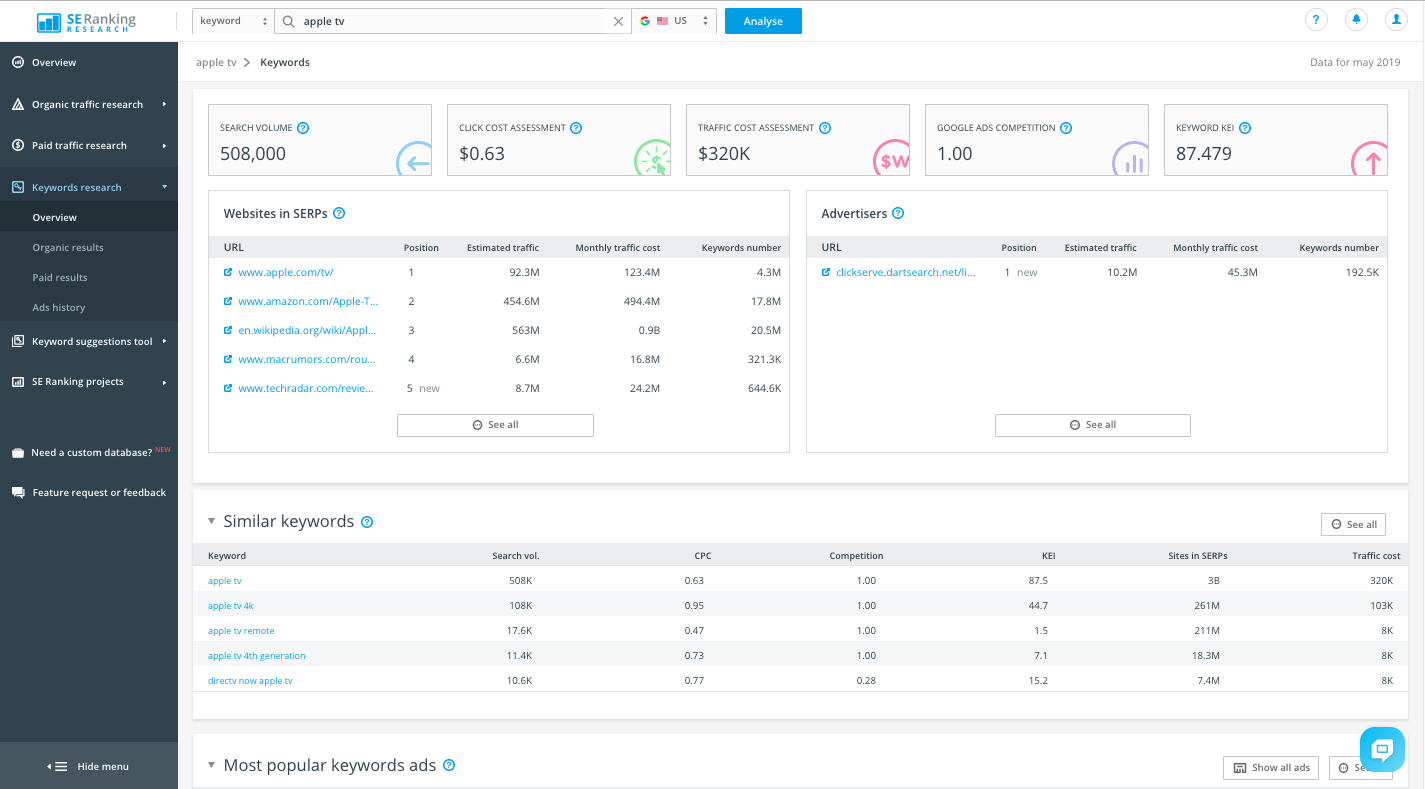
Task: Open the live chat widget icon
Action: pos(1383,750)
